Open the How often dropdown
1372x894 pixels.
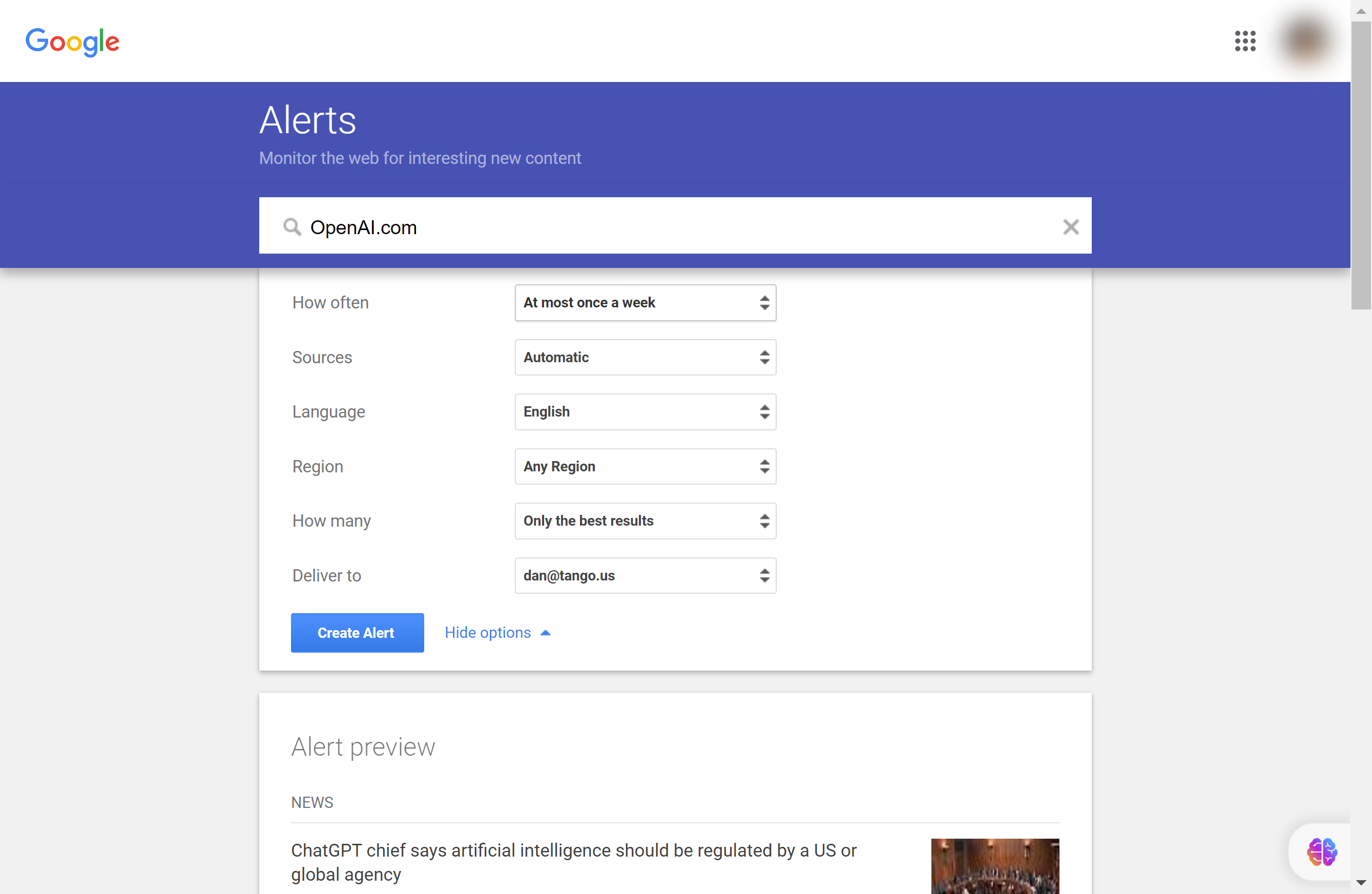coord(645,303)
